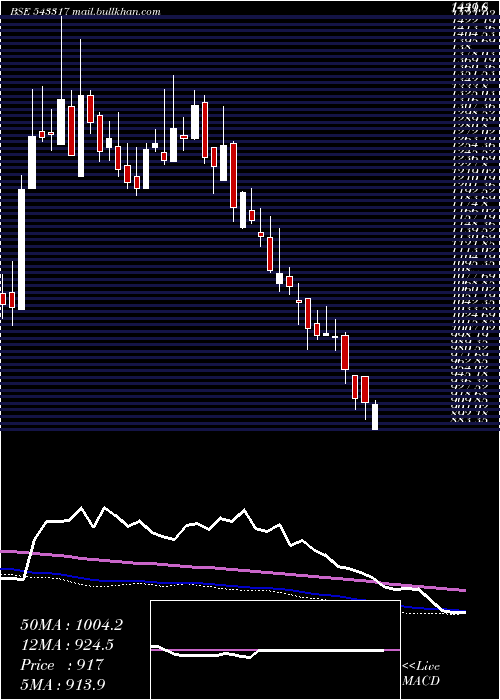Click the 'Price : 917' value
This screenshot has height=700, width=500.
(62, 665)
